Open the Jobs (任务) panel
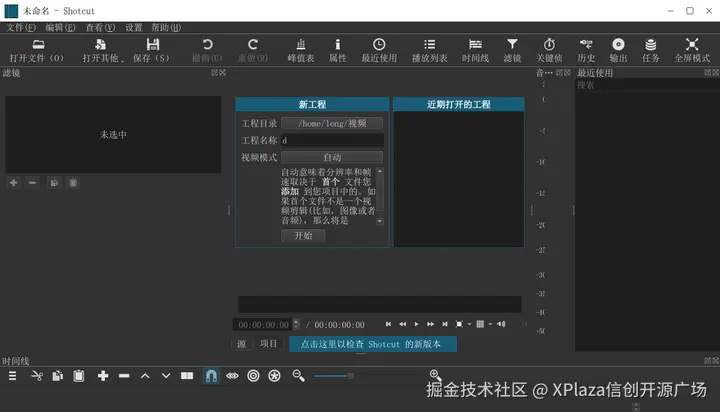The height and width of the screenshot is (412, 720). pyautogui.click(x=651, y=51)
